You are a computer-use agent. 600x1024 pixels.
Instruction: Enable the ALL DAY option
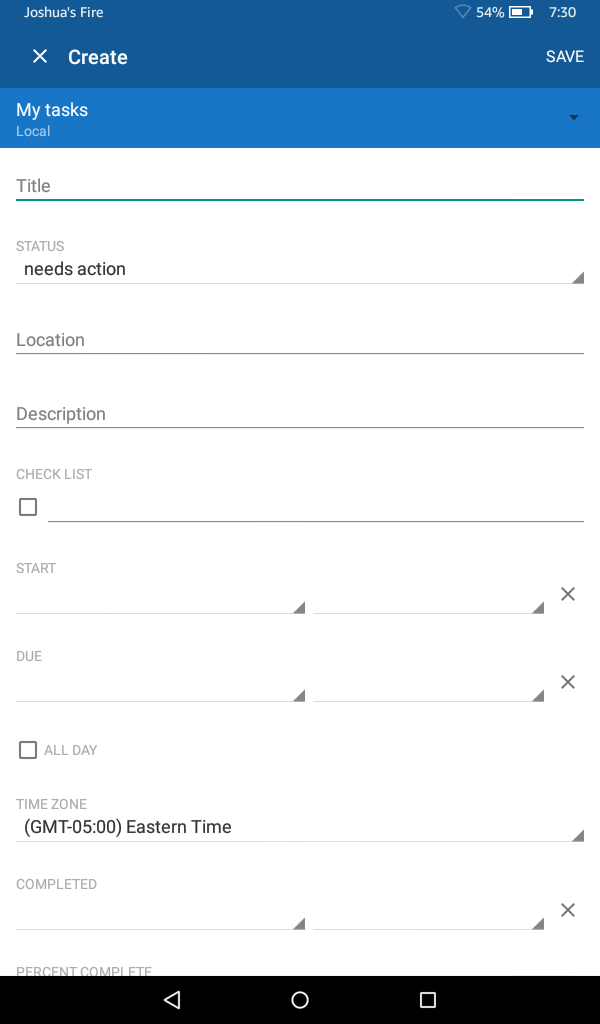(27, 750)
